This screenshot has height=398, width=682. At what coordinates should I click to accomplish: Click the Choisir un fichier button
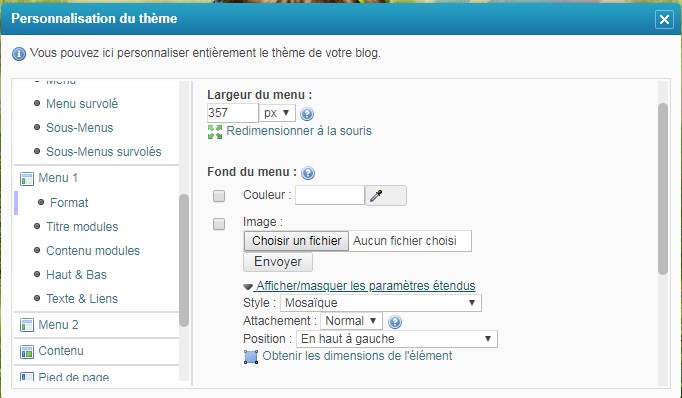pos(296,241)
